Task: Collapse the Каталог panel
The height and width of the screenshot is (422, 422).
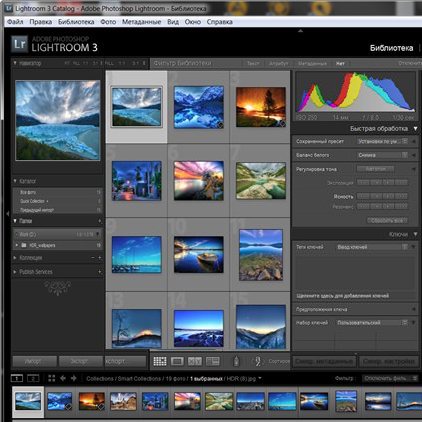Action: click(15, 181)
